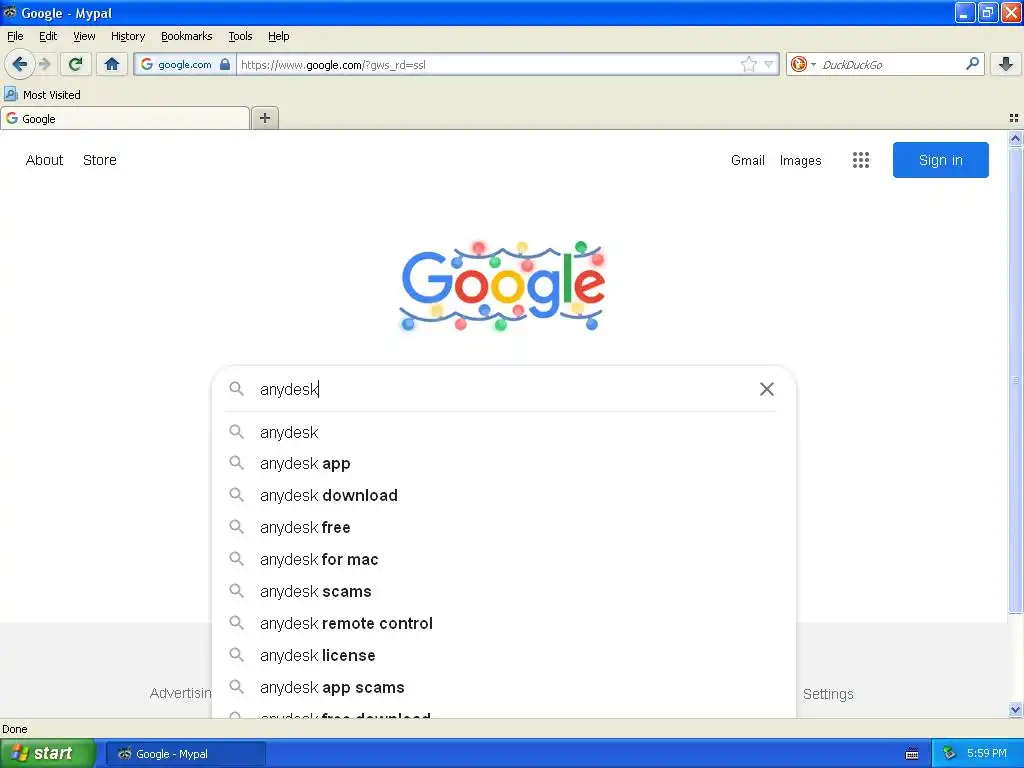Click the scrollbar up arrow
Screen dimensions: 1024x768
point(1015,138)
